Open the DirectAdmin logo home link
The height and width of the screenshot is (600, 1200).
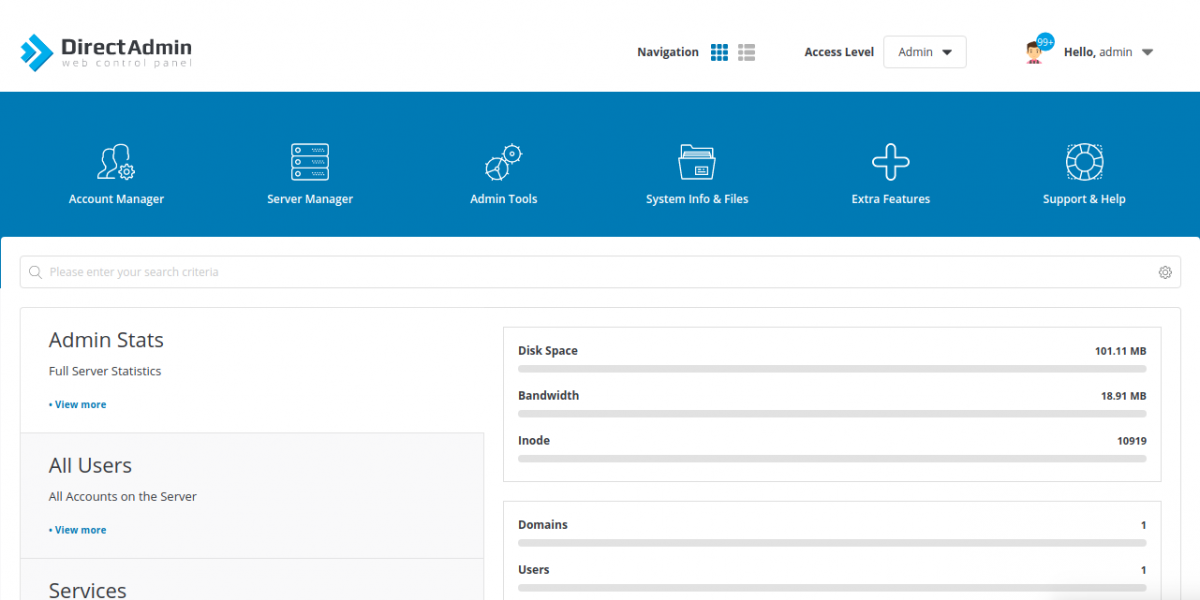point(105,50)
